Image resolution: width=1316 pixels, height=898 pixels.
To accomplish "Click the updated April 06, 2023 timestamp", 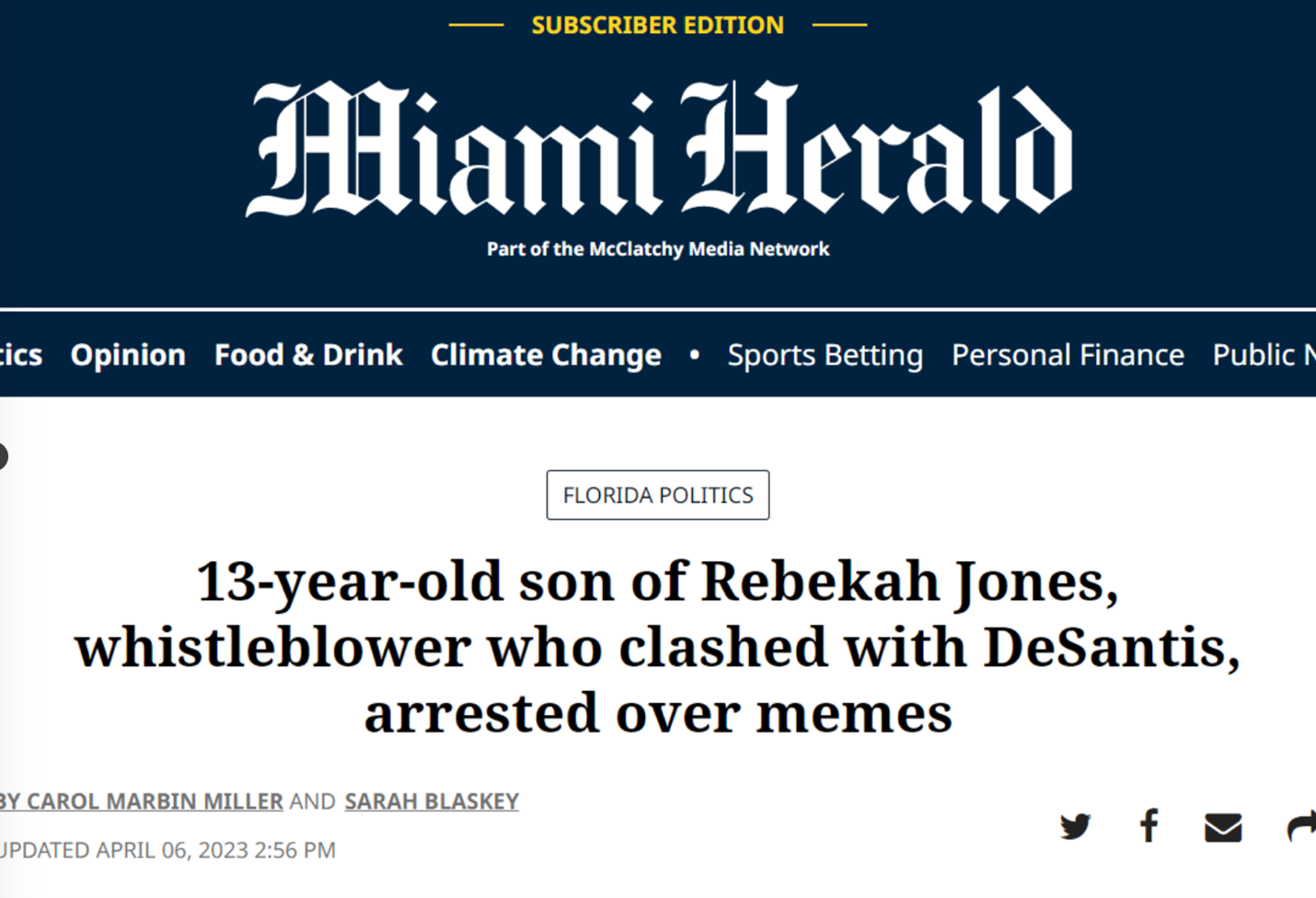I will 167,850.
